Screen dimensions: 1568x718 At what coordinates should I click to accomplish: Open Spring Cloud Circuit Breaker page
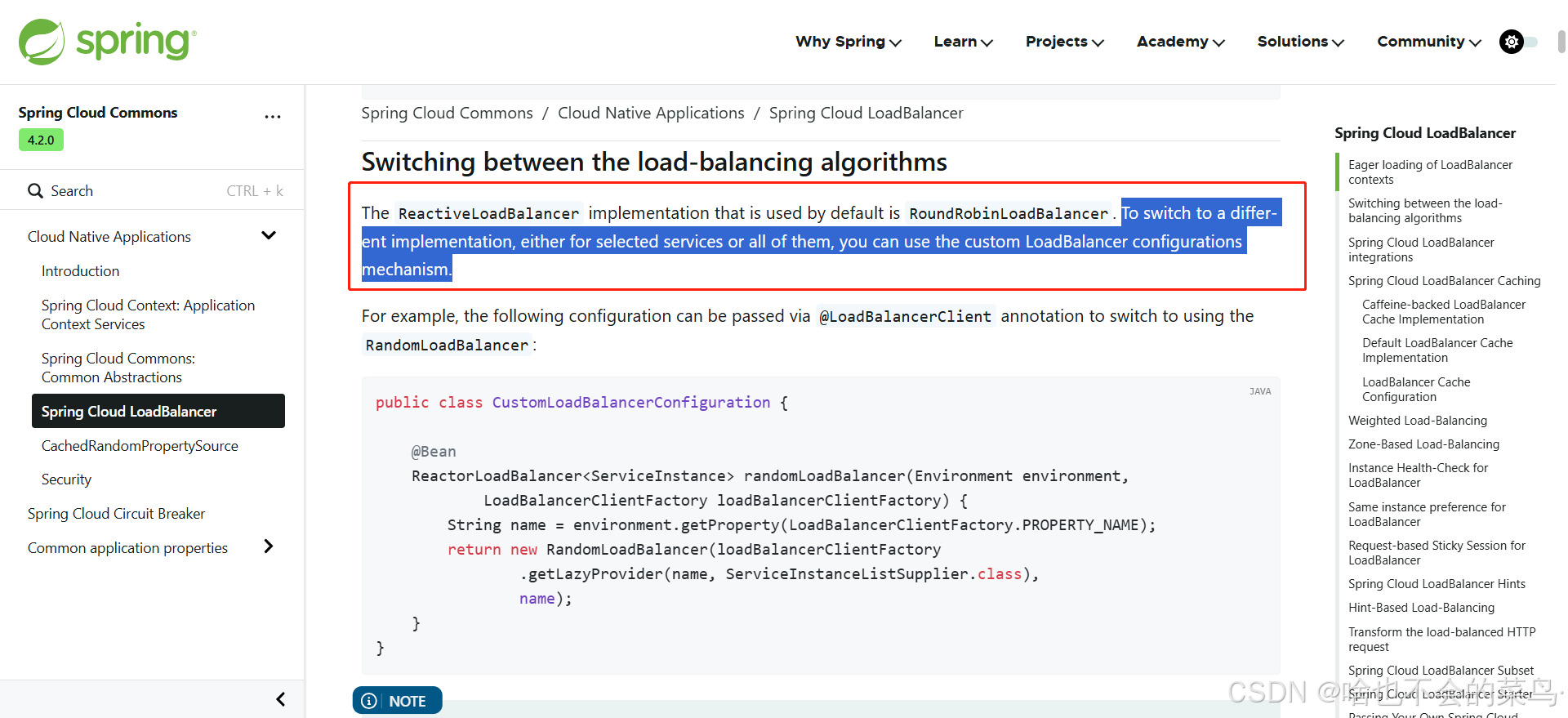[x=116, y=514]
